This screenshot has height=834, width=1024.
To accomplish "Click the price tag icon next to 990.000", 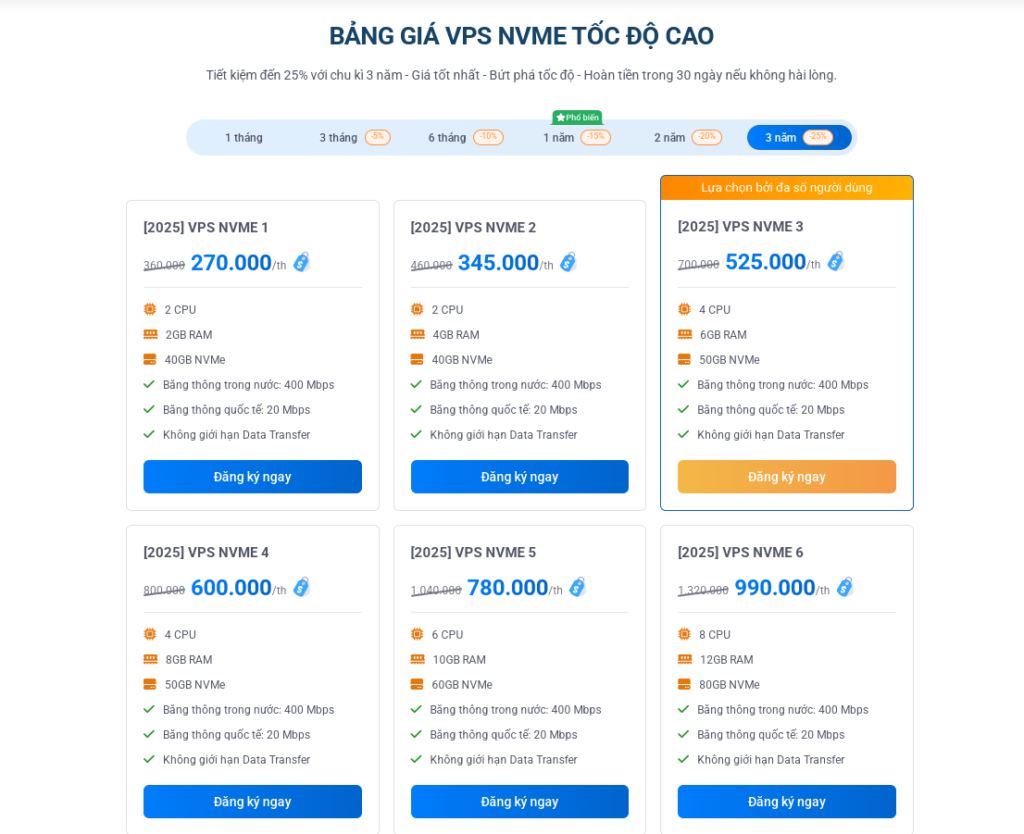I will 844,587.
